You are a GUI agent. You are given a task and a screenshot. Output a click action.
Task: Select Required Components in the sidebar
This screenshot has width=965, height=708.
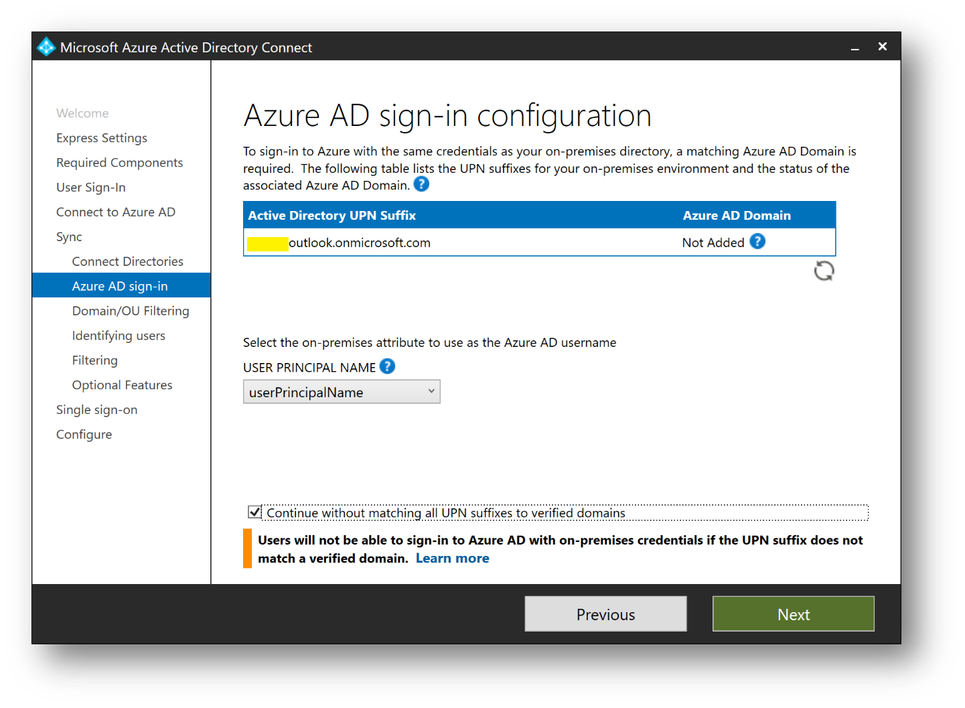tap(119, 163)
